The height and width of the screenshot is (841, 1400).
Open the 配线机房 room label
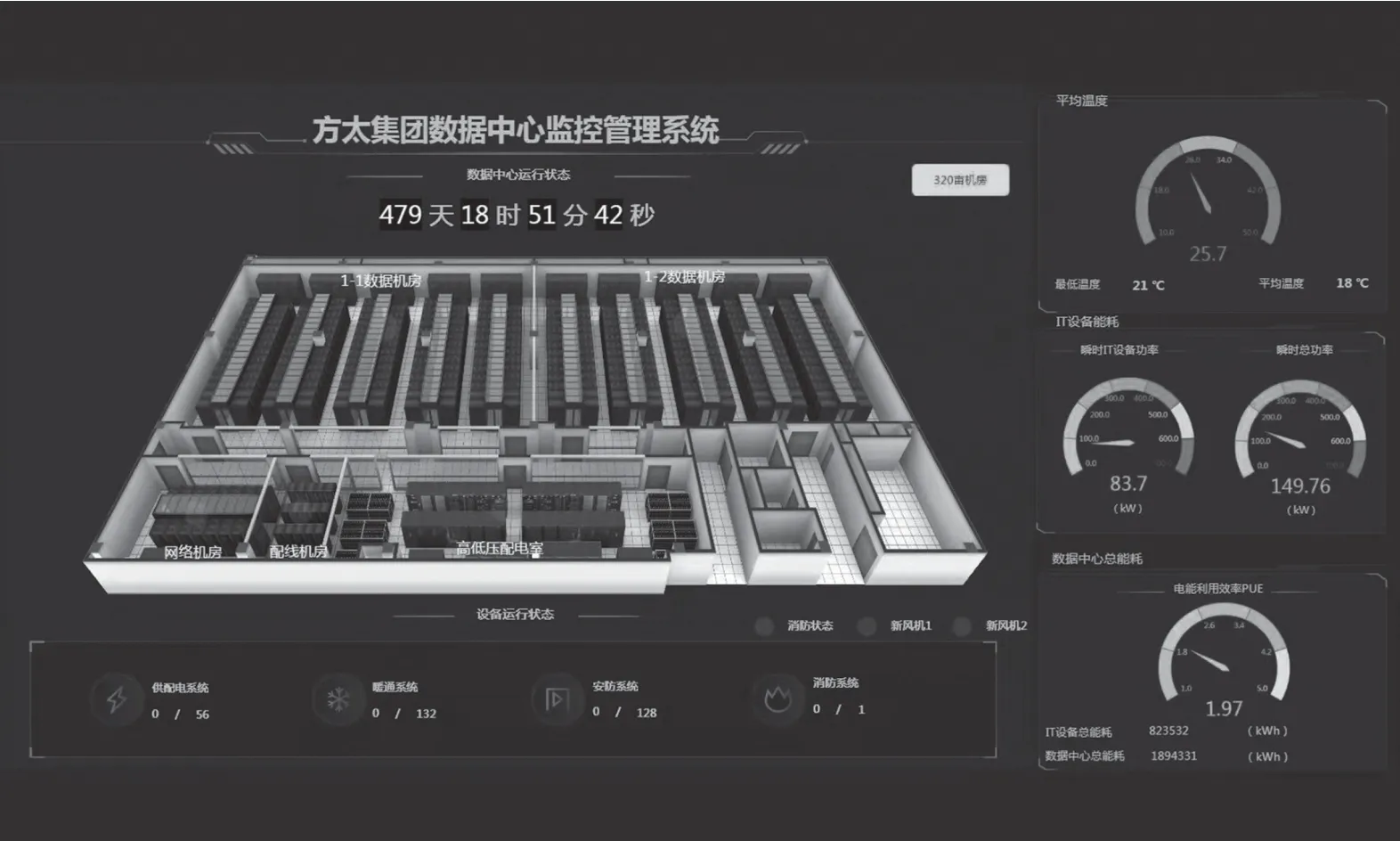click(298, 551)
